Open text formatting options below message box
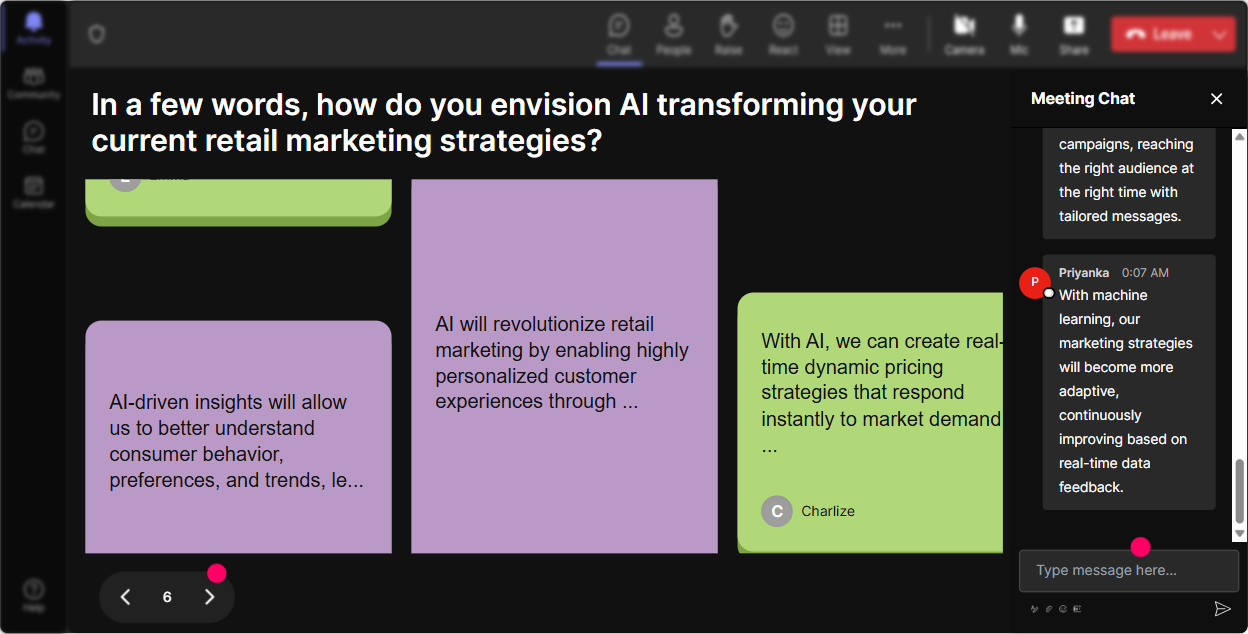The width and height of the screenshot is (1248, 634). click(1035, 608)
